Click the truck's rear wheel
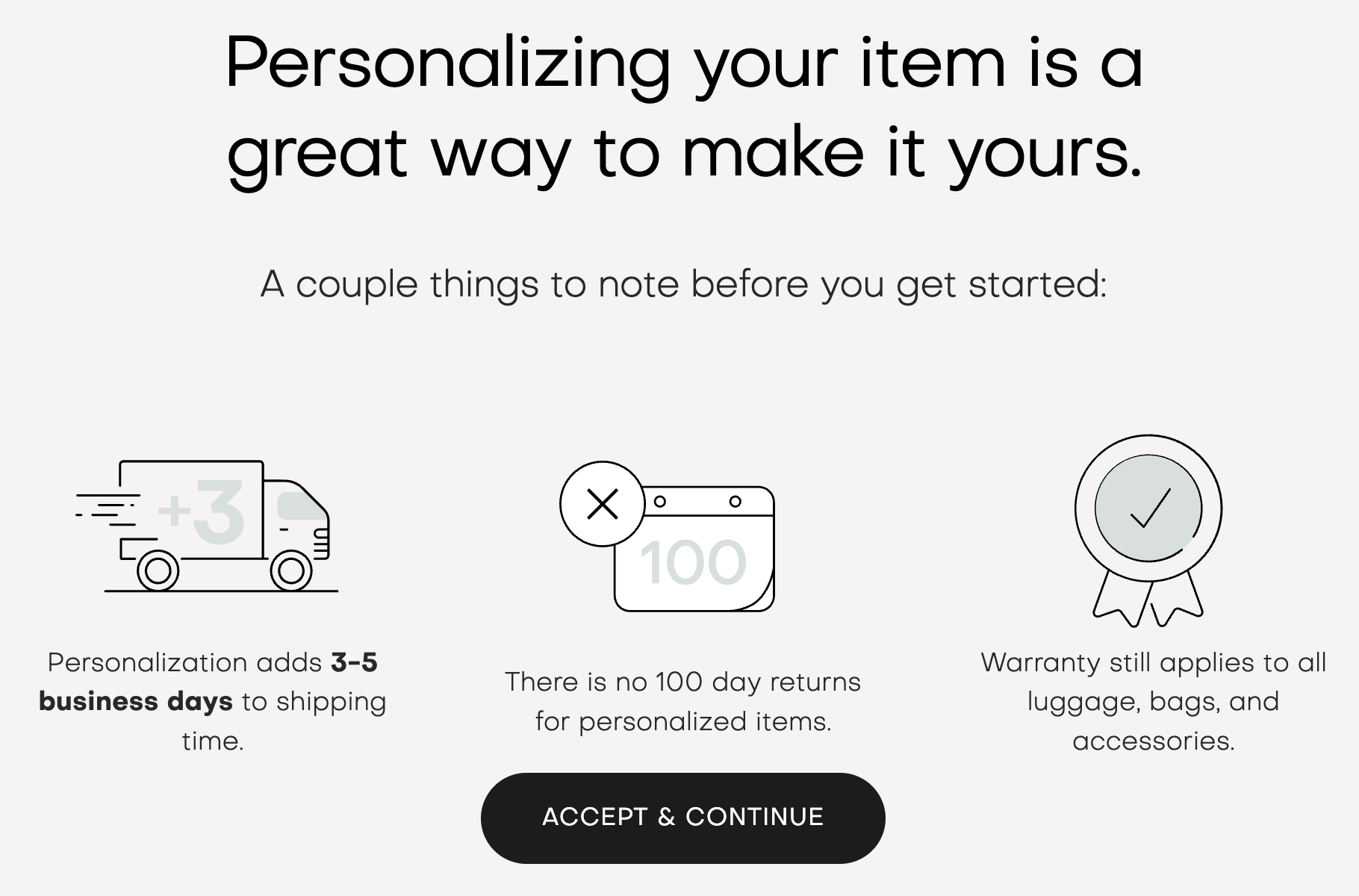The height and width of the screenshot is (896, 1359). pos(158,571)
